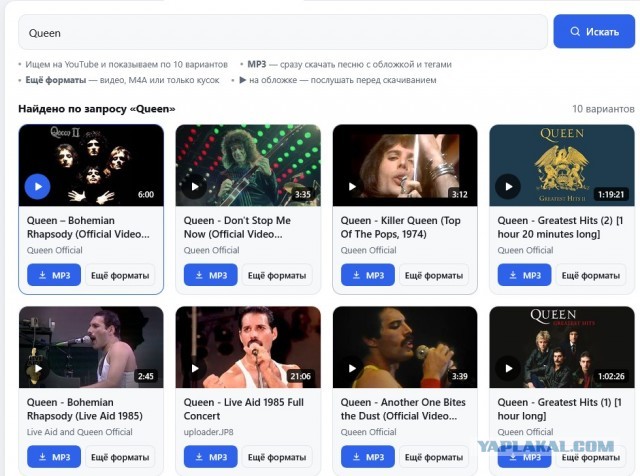The width and height of the screenshot is (640, 476).
Task: Open Ещё форматы for Greatest Hits (1)
Action: 591,457
